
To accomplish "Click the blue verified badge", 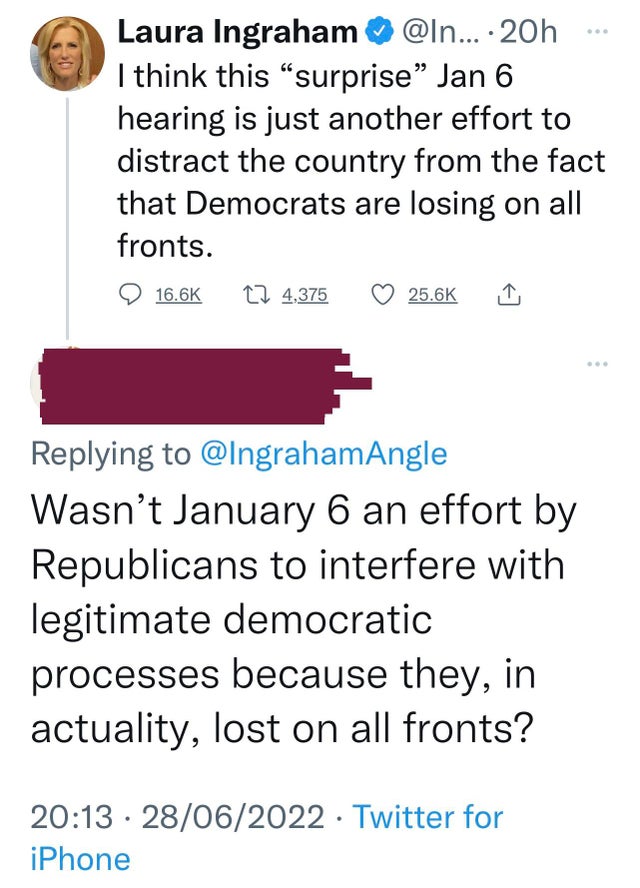I will [x=380, y=31].
